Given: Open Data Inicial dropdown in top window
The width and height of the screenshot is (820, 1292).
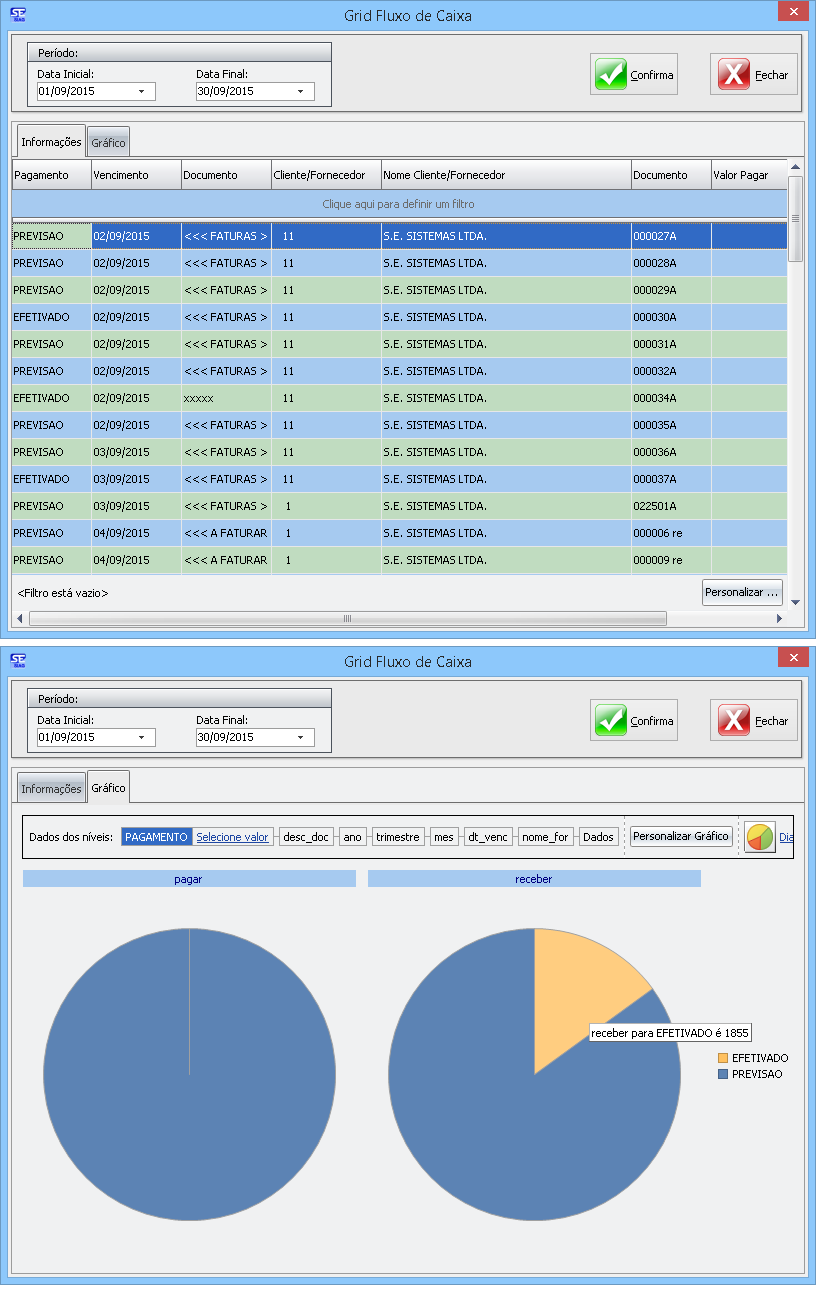Looking at the screenshot, I should pos(141,92).
